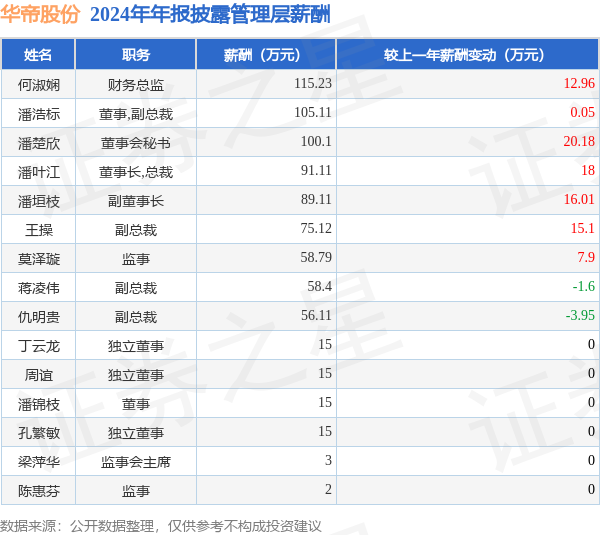Click the salary change value 20.18

click(x=579, y=142)
